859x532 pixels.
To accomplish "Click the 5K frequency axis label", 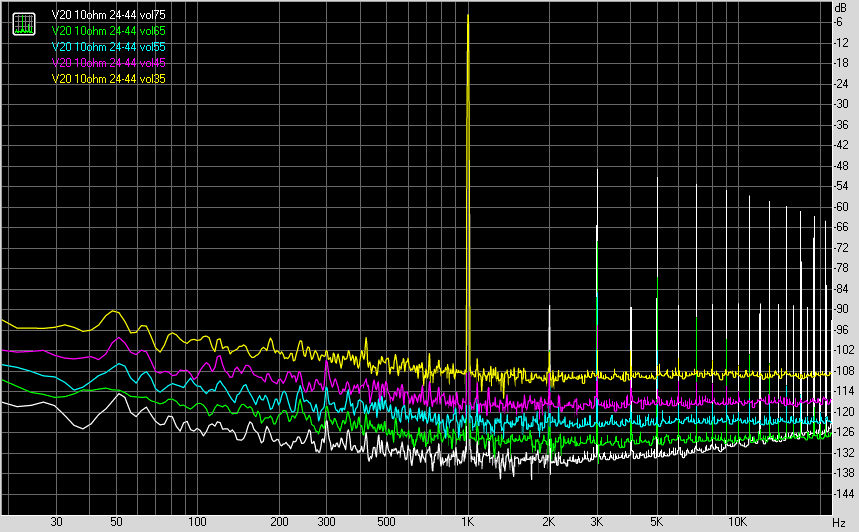I will click(x=656, y=522).
